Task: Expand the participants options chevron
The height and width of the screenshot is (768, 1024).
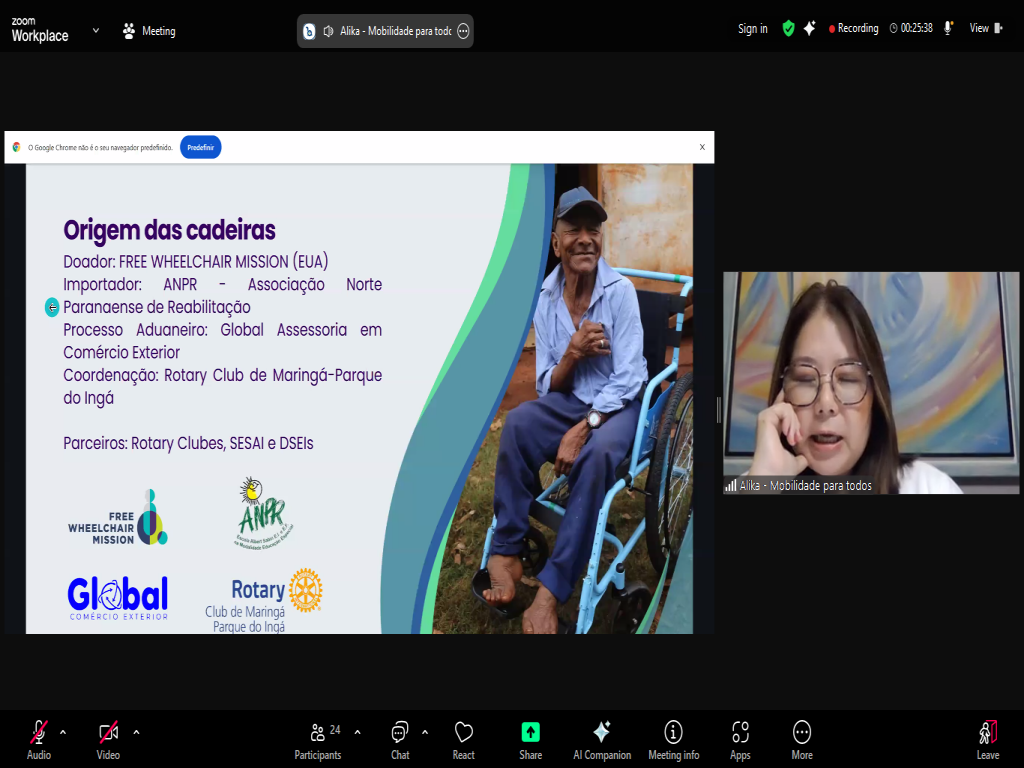Action: pyautogui.click(x=358, y=732)
